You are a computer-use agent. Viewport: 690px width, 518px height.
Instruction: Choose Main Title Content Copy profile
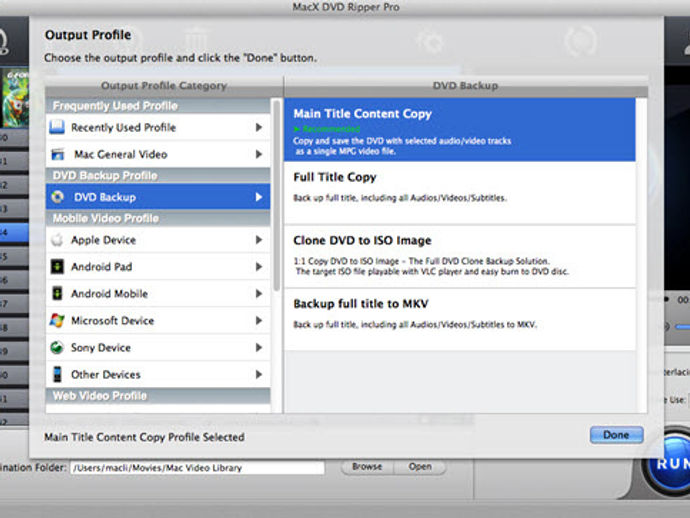[460, 130]
